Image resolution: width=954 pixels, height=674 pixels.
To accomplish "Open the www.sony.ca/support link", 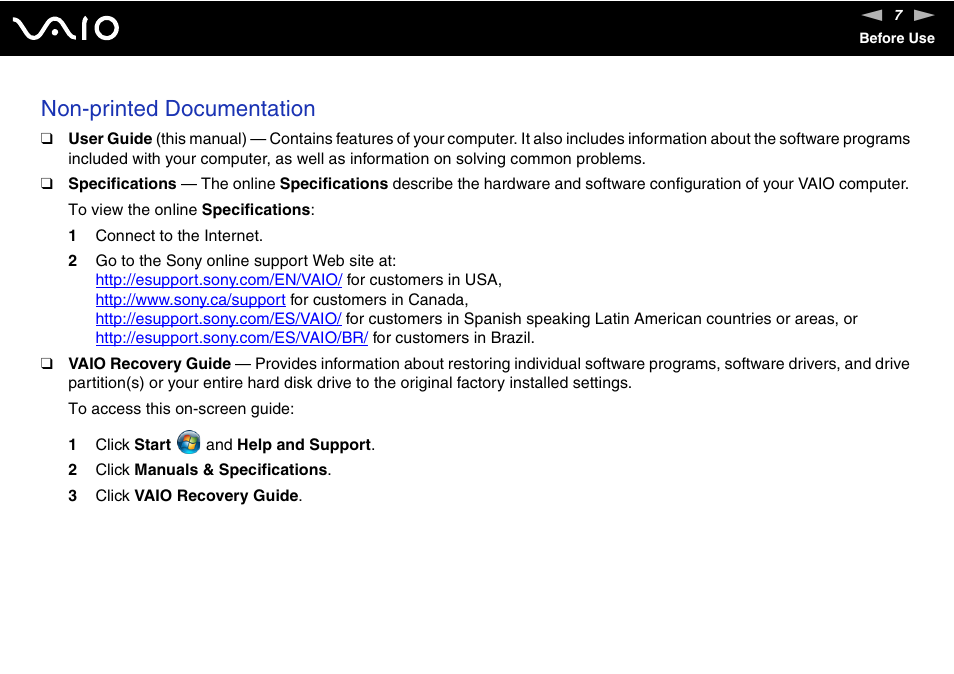I will tap(190, 300).
